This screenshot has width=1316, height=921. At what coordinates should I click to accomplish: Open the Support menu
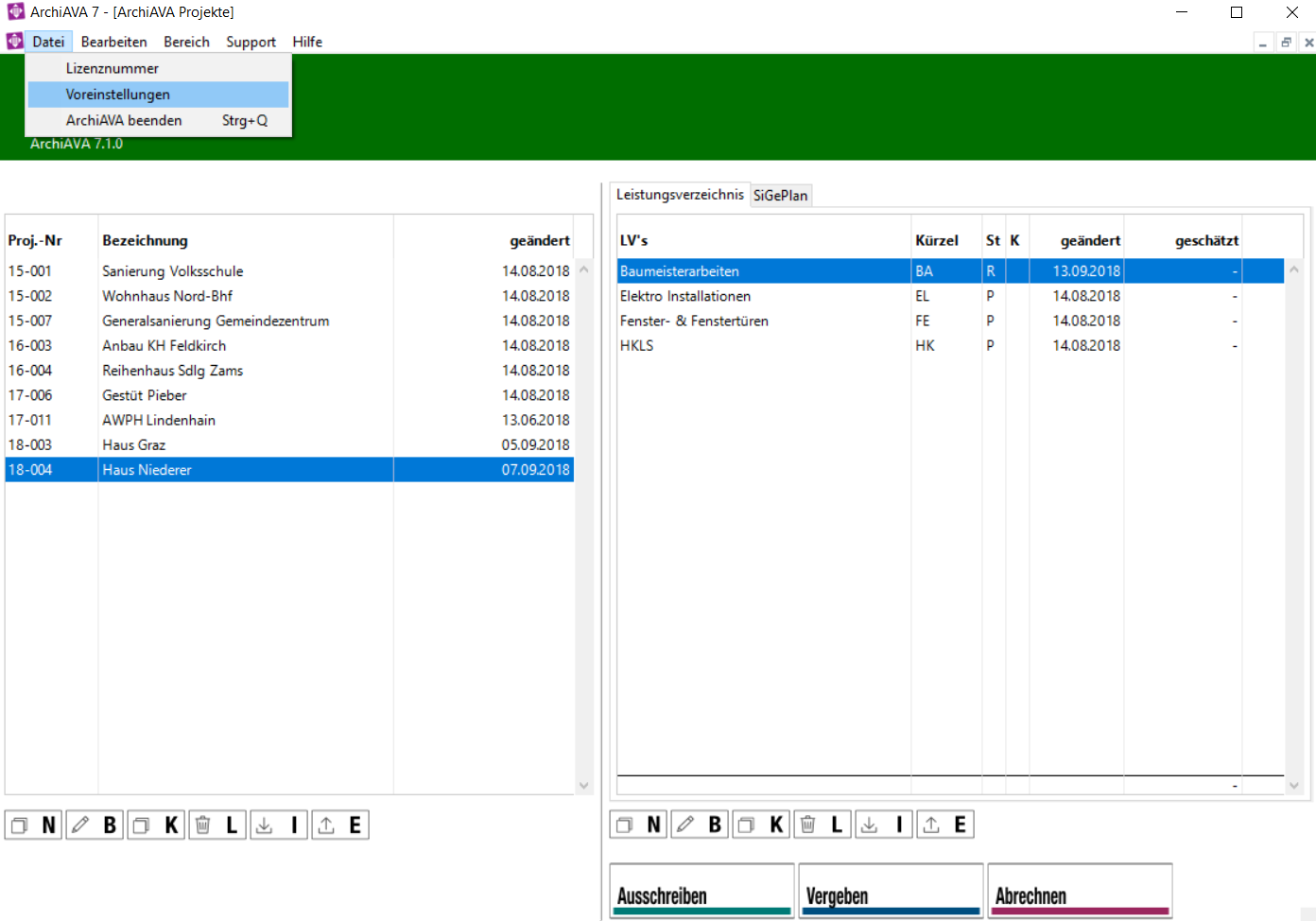pyautogui.click(x=251, y=42)
